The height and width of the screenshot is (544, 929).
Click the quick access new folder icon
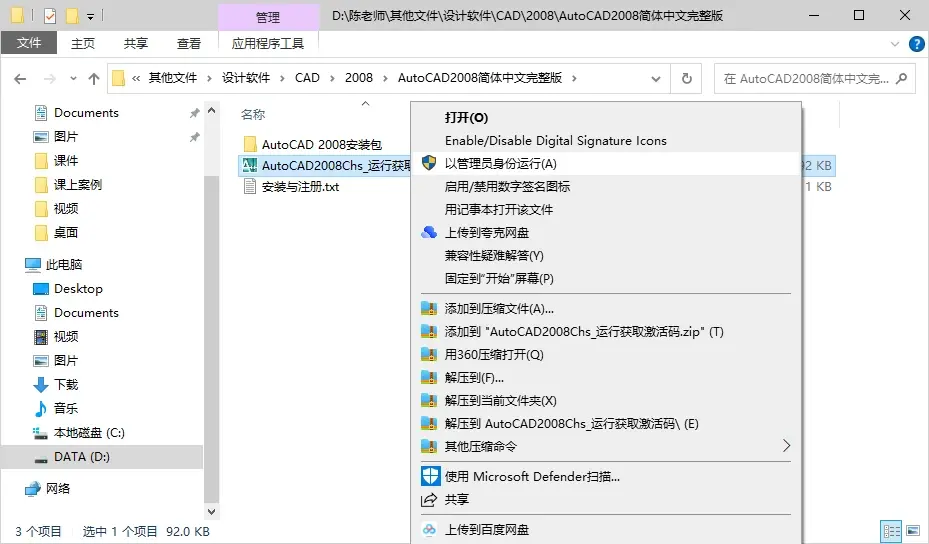pos(72,15)
